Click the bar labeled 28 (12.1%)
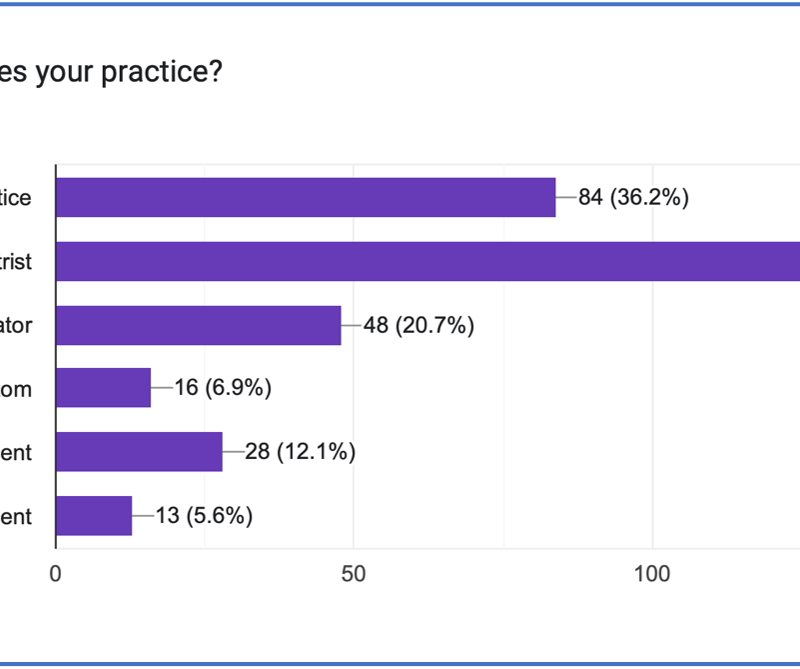The image size is (800, 669). click(x=139, y=452)
